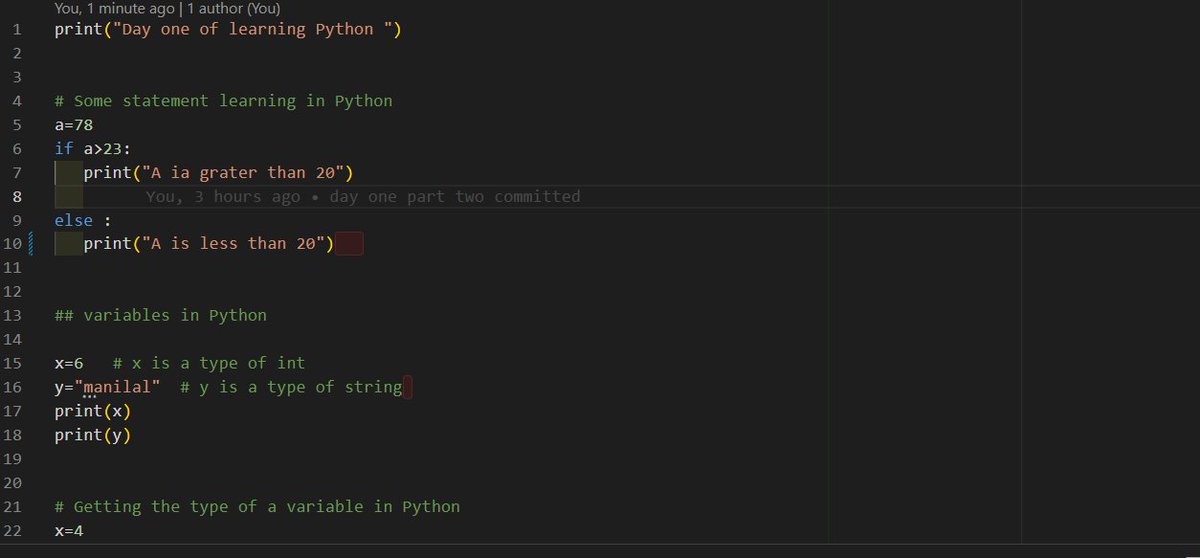
Task: Click line number 15 in the gutter
Action: point(13,364)
